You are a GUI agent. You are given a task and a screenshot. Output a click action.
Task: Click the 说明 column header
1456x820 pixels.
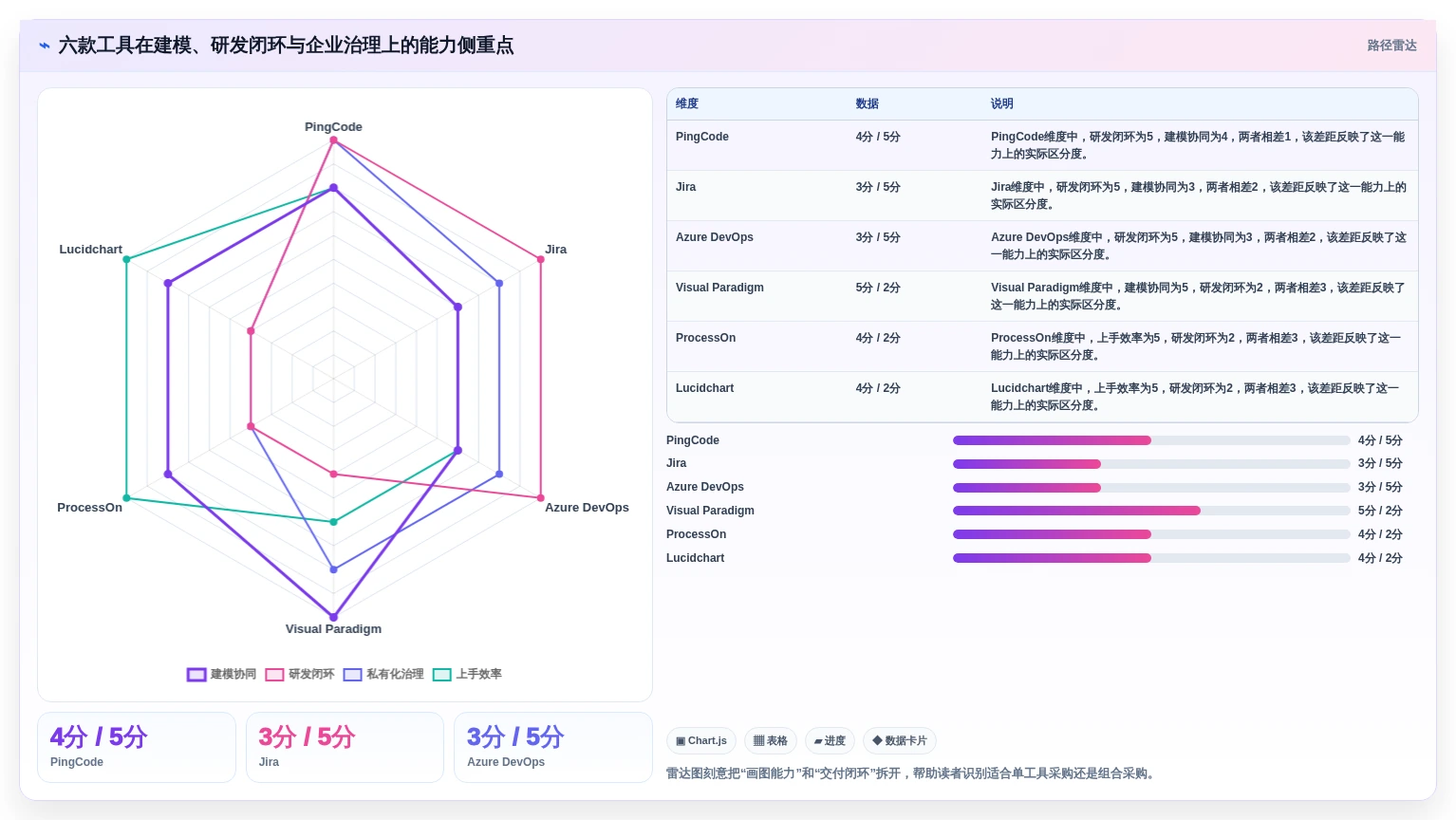tap(1002, 103)
